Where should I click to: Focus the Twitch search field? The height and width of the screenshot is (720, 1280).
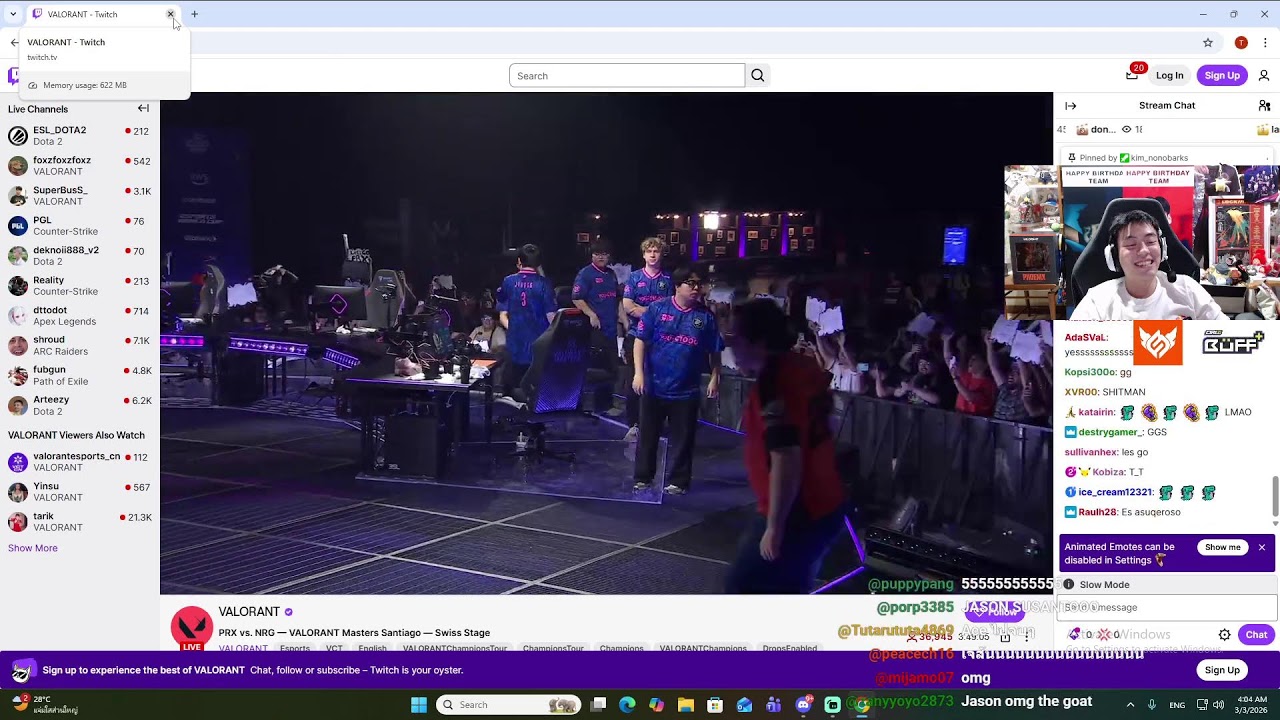click(627, 76)
